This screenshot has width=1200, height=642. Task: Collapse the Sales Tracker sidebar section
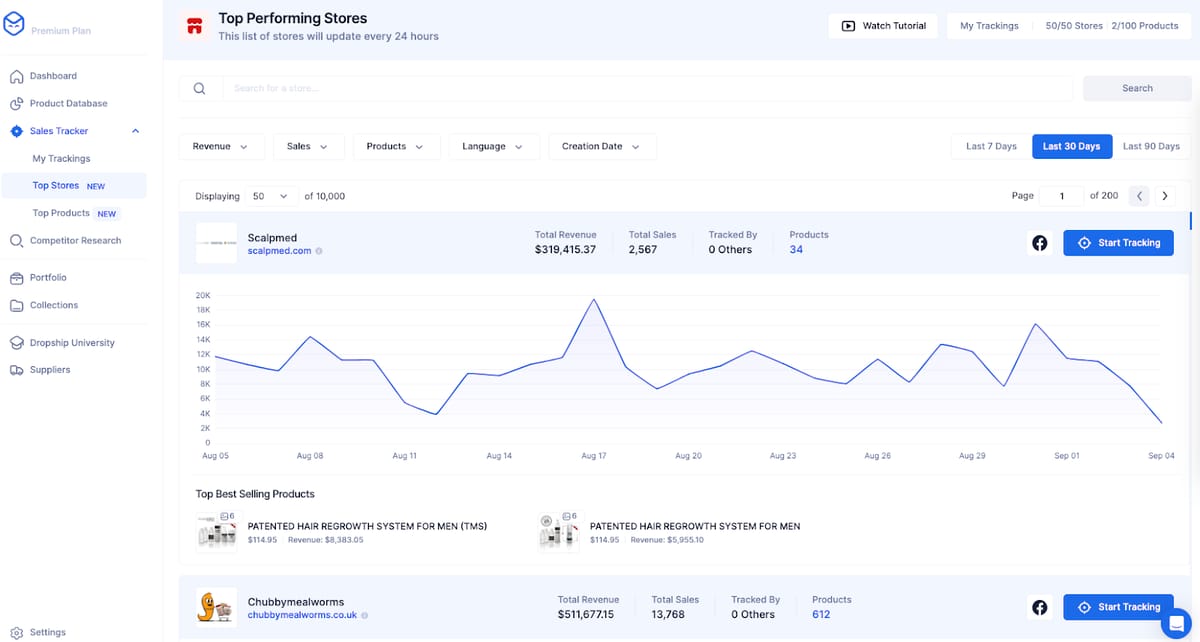(x=135, y=131)
